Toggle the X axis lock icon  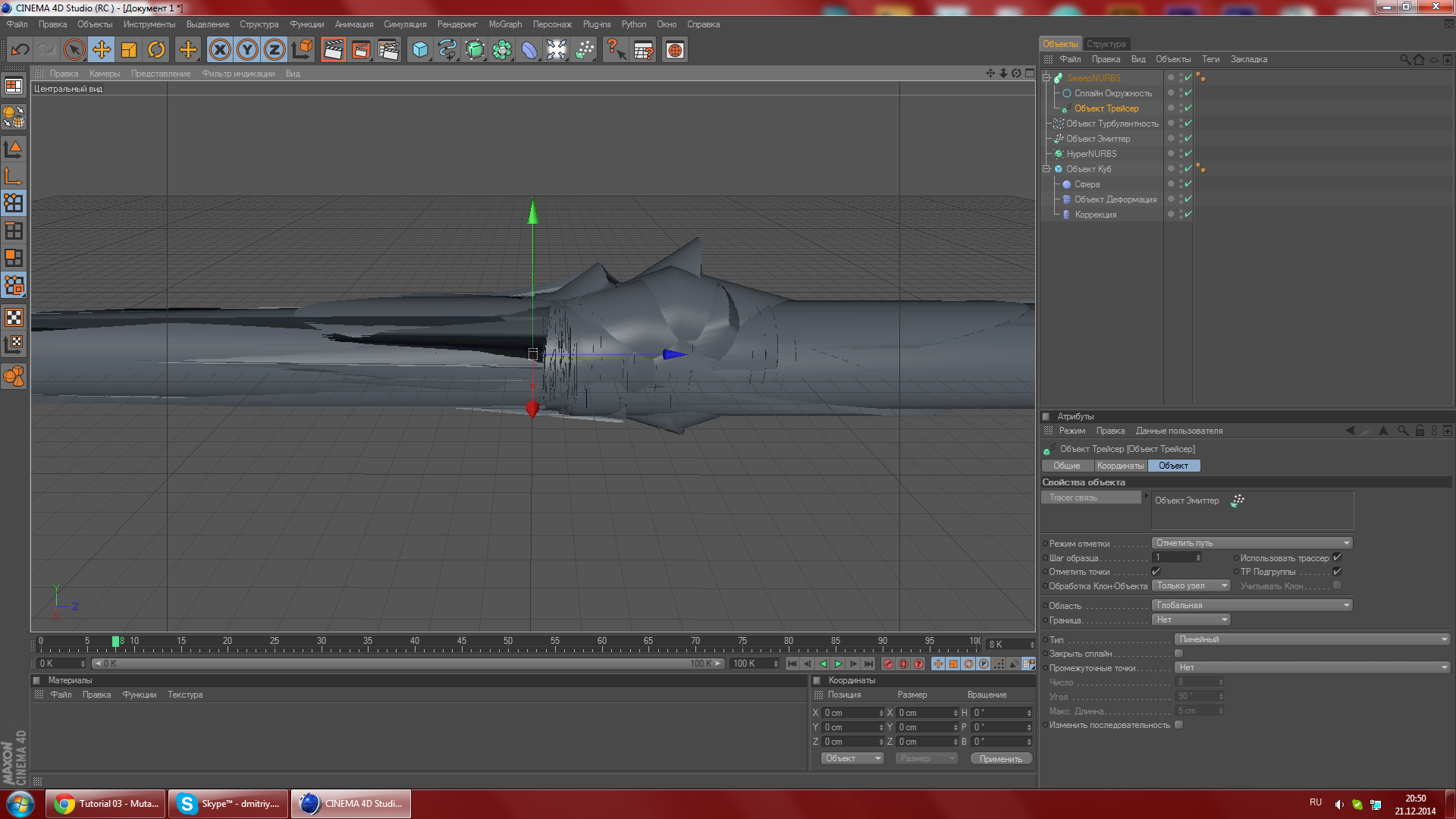(x=220, y=50)
